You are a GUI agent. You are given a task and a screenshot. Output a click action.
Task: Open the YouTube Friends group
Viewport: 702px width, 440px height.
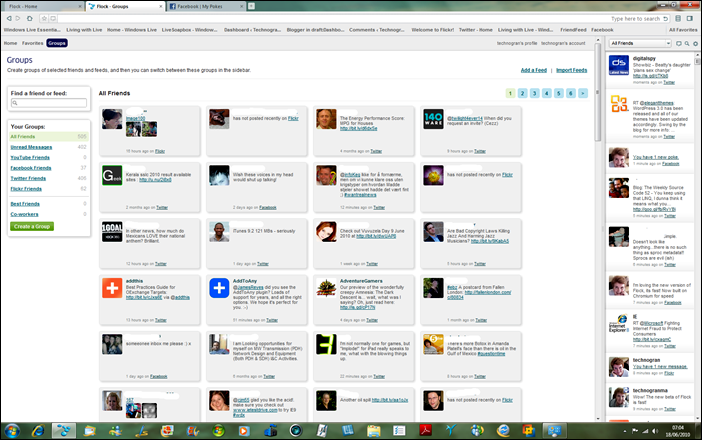30,158
